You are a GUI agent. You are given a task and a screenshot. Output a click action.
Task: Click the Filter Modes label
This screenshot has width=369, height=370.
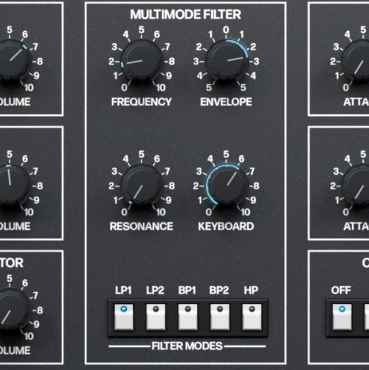click(187, 346)
